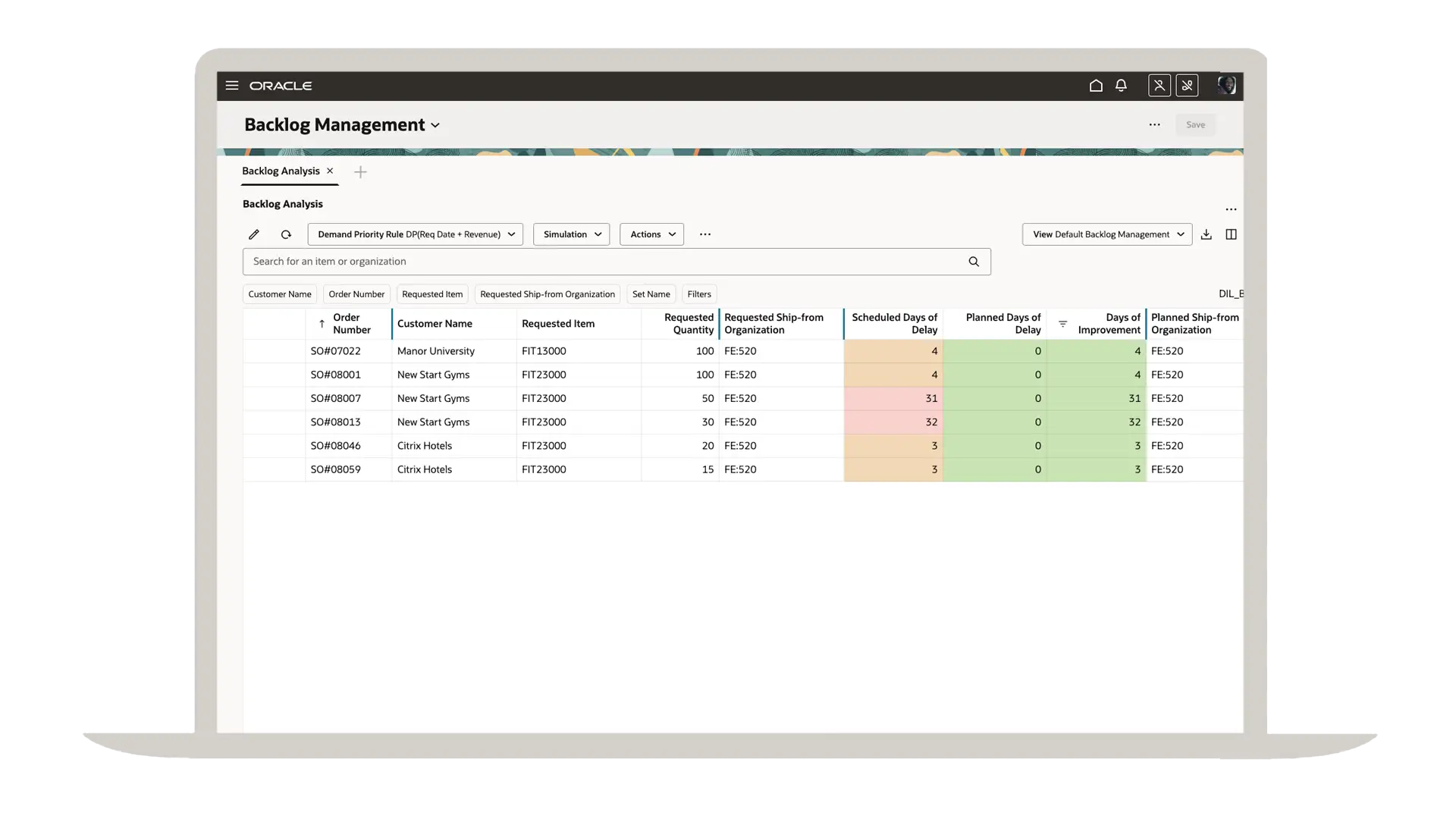Click the download export icon
1456x819 pixels.
pyautogui.click(x=1207, y=234)
